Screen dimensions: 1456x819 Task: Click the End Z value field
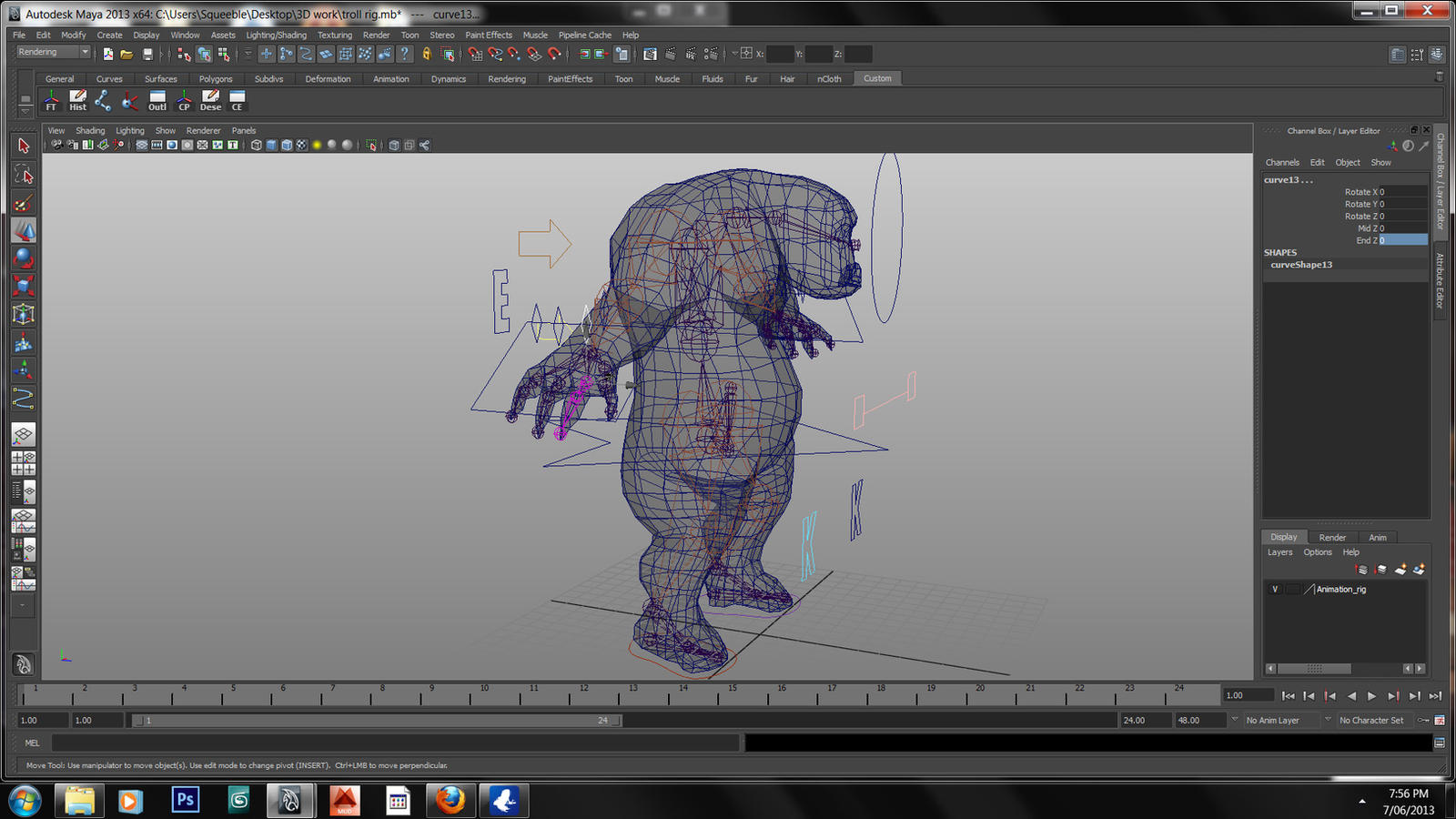(x=1403, y=240)
